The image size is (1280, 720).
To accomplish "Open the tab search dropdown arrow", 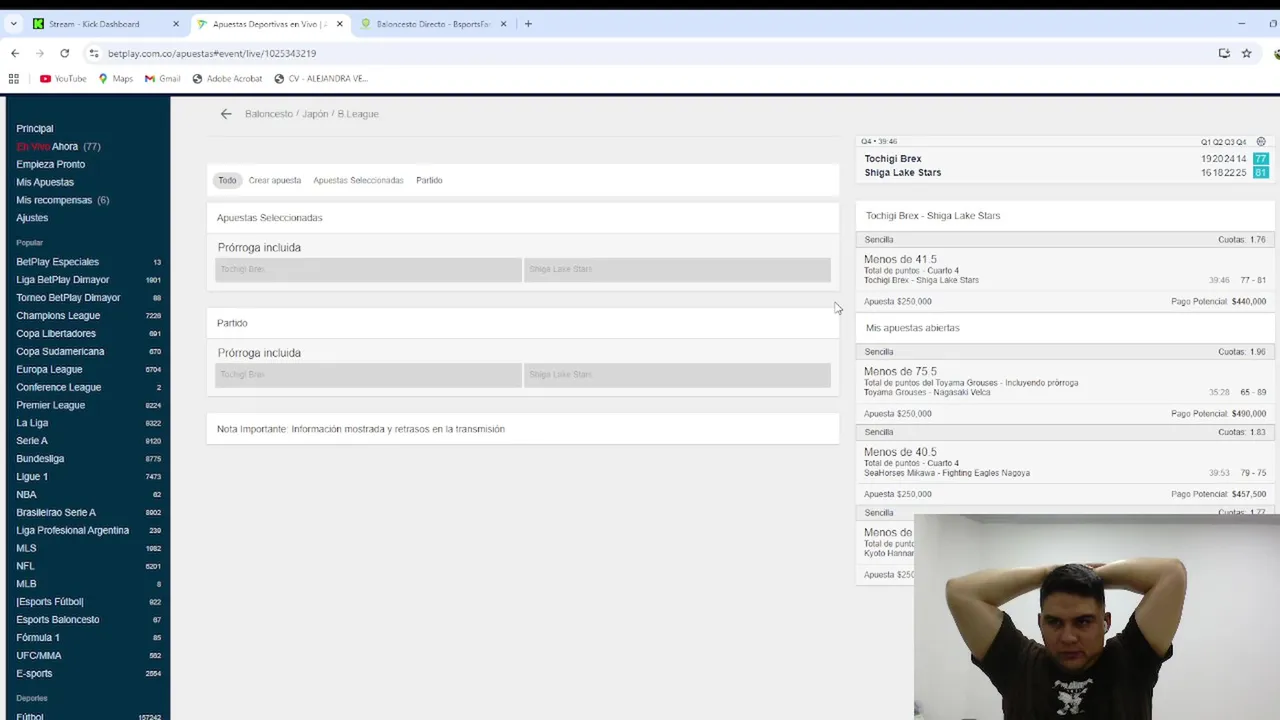I will 13,24.
